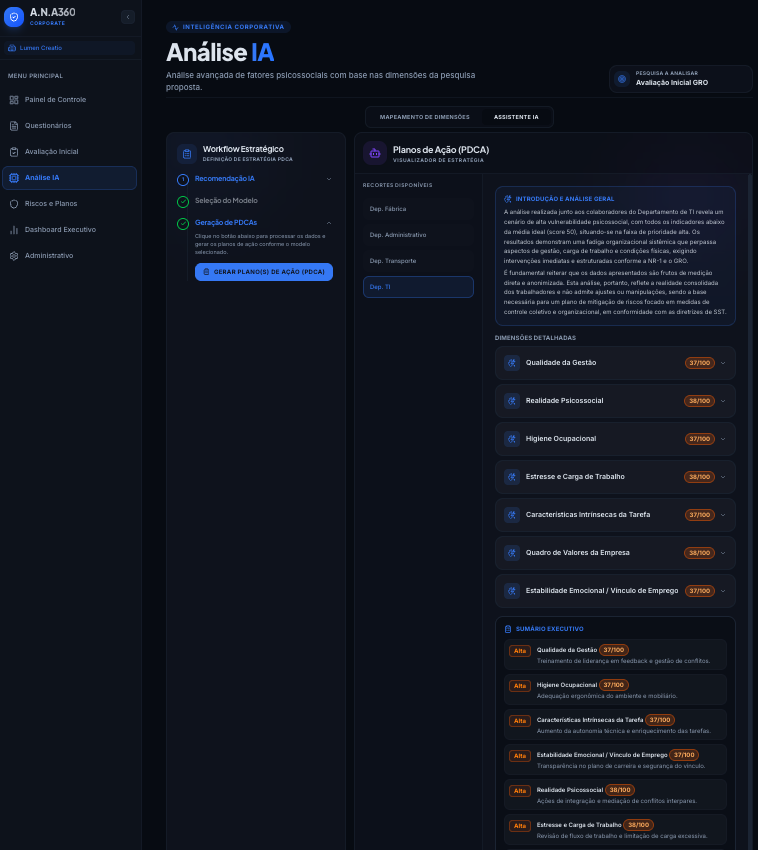Click the Riscos e Planos shield icon
The height and width of the screenshot is (850, 758).
[14, 204]
